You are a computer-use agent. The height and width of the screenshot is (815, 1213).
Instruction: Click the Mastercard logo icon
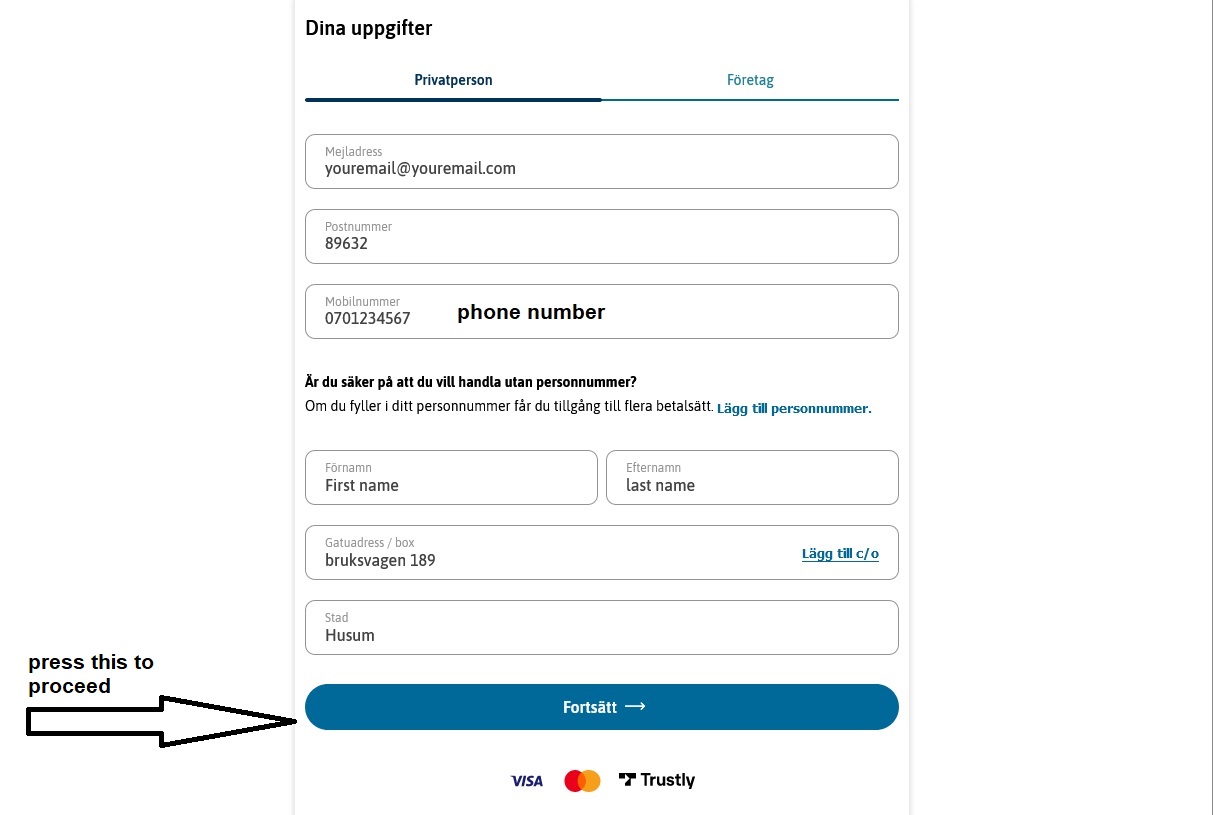582,781
